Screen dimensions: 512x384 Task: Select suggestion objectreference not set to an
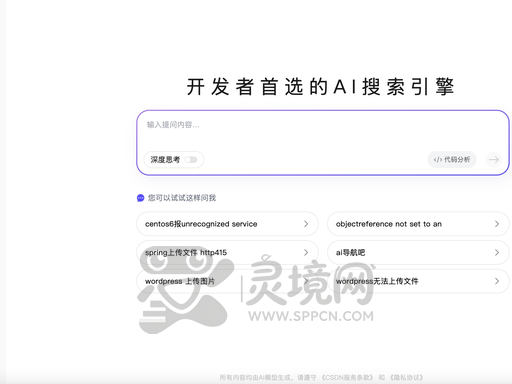click(x=418, y=224)
